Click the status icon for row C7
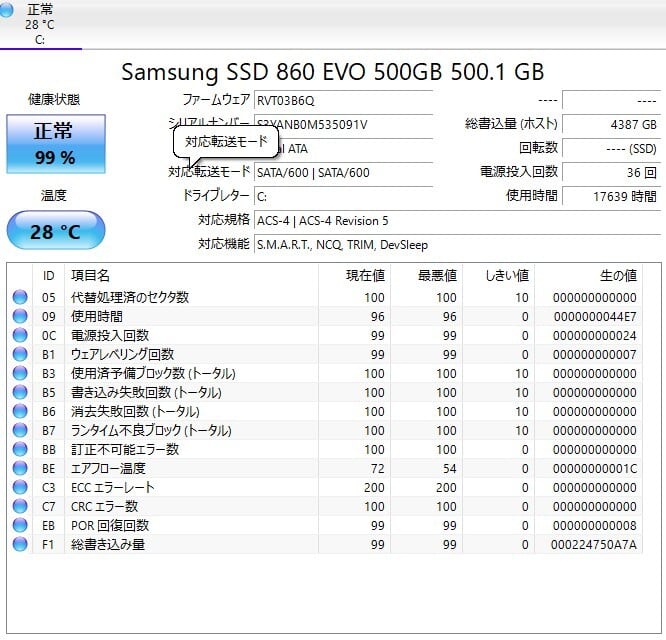This screenshot has height=640, width=666. tap(20, 506)
